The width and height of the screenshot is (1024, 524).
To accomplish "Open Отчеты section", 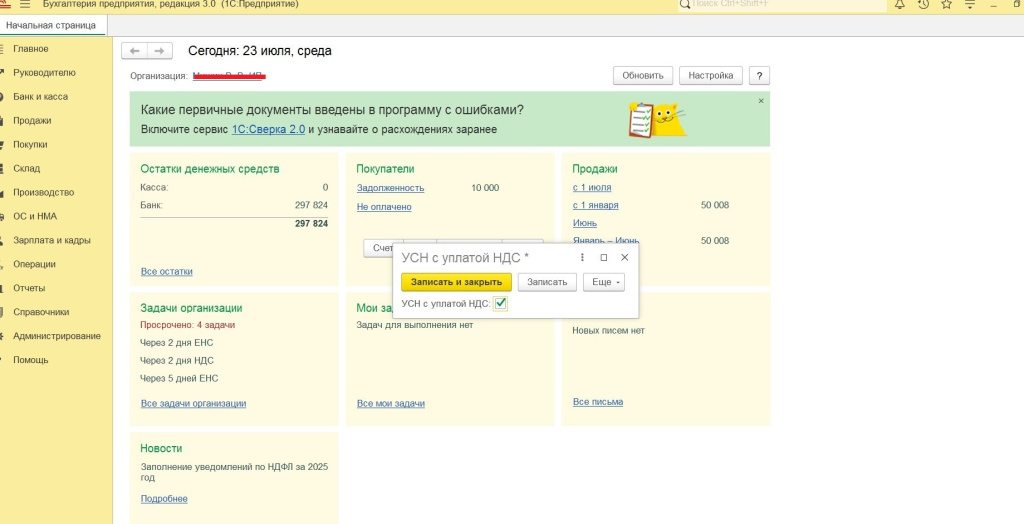I will [x=29, y=288].
